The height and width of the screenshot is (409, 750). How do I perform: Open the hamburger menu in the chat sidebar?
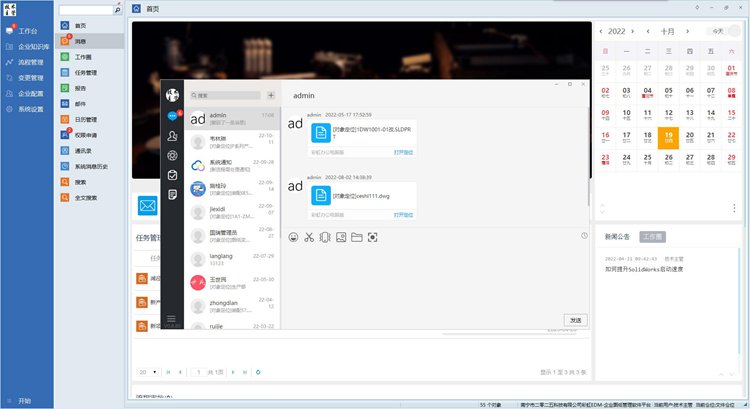coord(172,319)
